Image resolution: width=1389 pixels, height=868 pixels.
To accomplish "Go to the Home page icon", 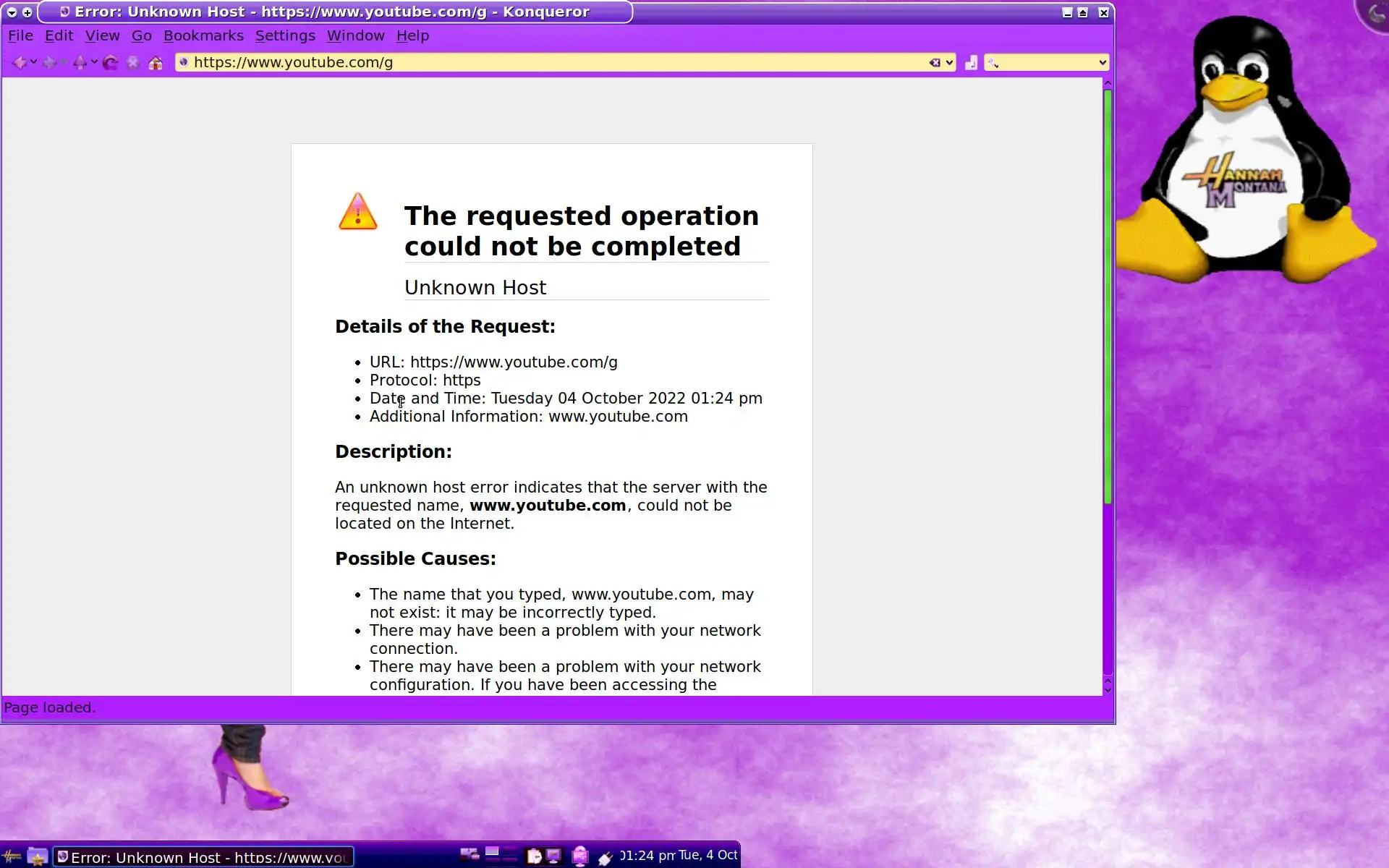I will (x=156, y=63).
